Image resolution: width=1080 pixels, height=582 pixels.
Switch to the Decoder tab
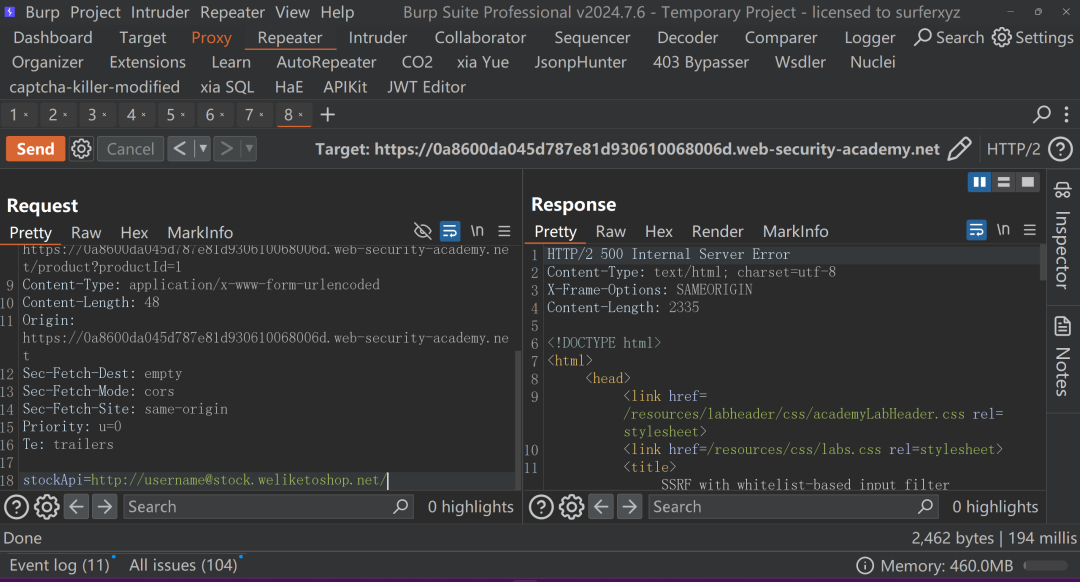[x=687, y=38]
